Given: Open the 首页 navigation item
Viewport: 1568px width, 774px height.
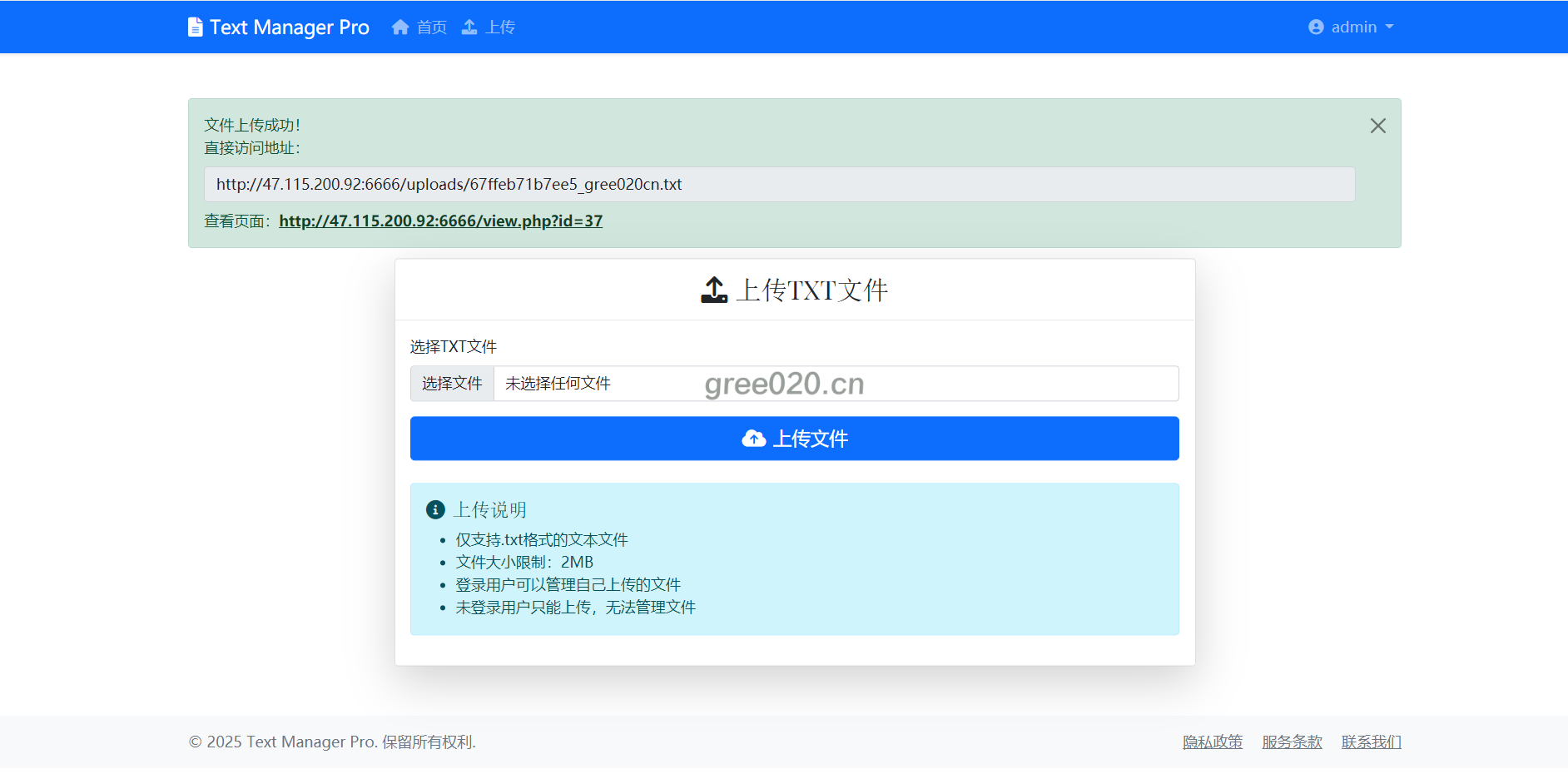Looking at the screenshot, I should [431, 27].
